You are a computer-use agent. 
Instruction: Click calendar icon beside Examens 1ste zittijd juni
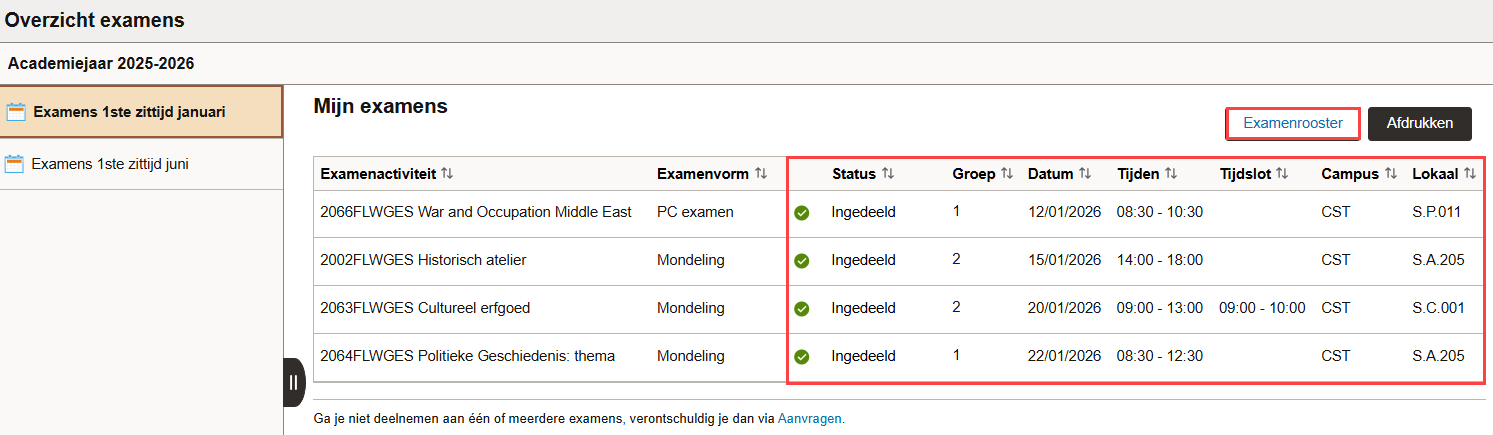coord(14,164)
